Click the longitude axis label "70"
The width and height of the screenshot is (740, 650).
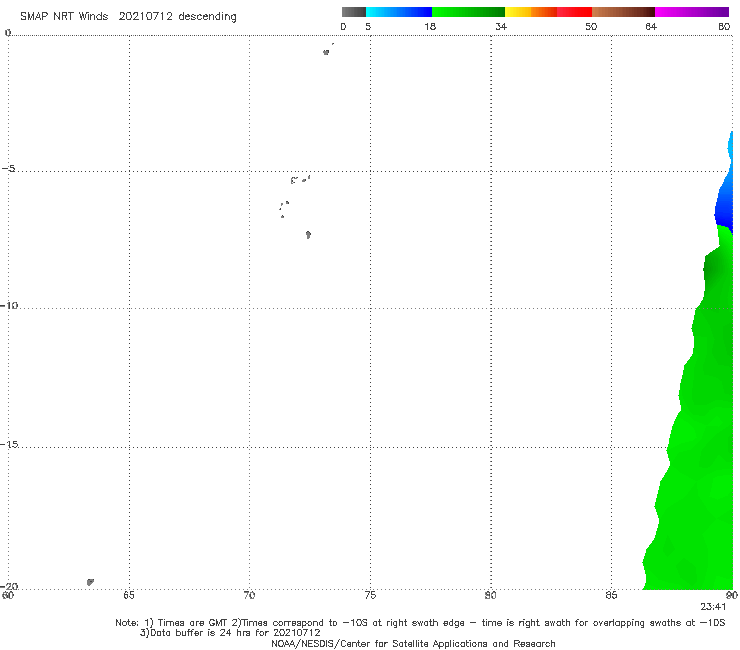249,595
